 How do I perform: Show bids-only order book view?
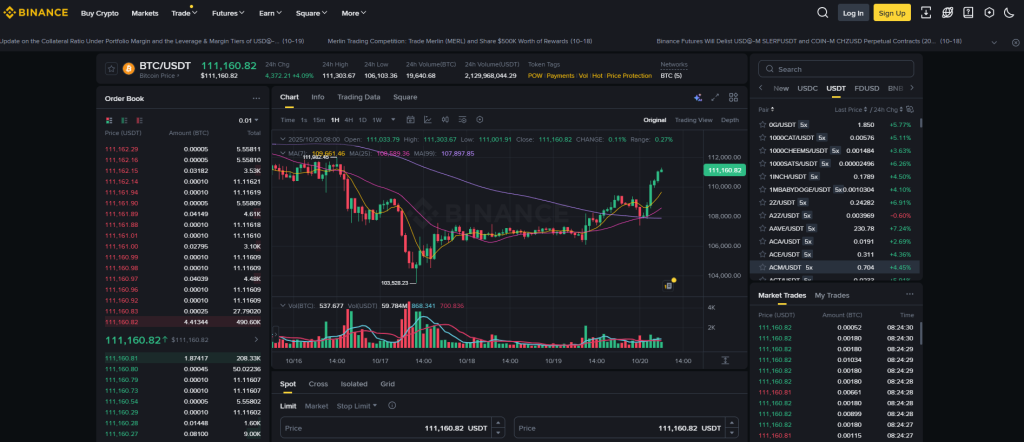[x=123, y=120]
